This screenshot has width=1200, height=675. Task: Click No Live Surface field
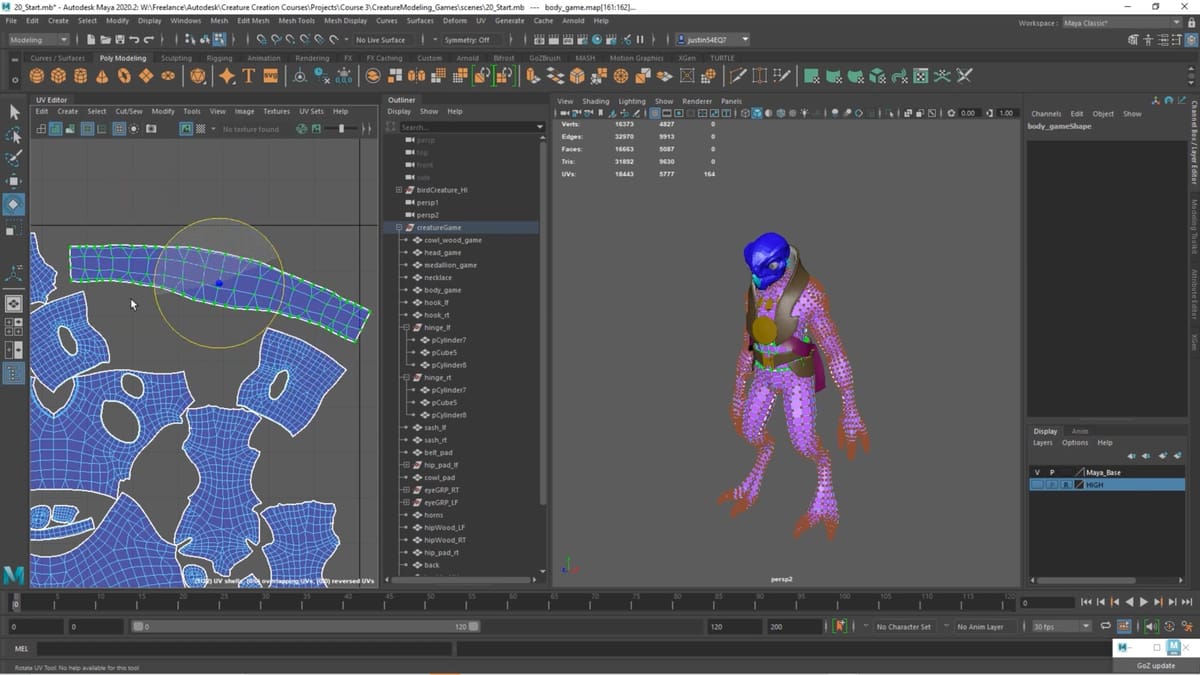380,40
